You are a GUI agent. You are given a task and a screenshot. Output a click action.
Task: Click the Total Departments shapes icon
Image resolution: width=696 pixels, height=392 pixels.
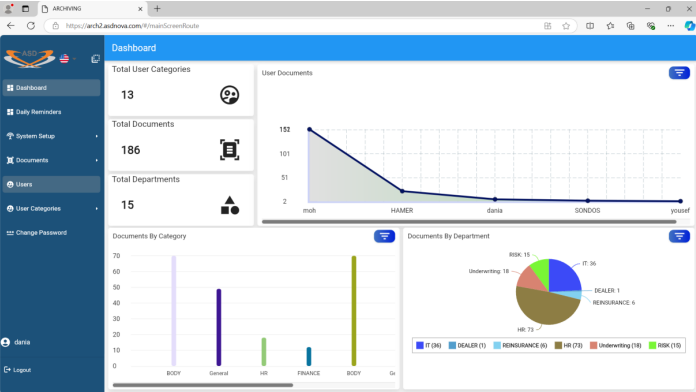pos(229,205)
